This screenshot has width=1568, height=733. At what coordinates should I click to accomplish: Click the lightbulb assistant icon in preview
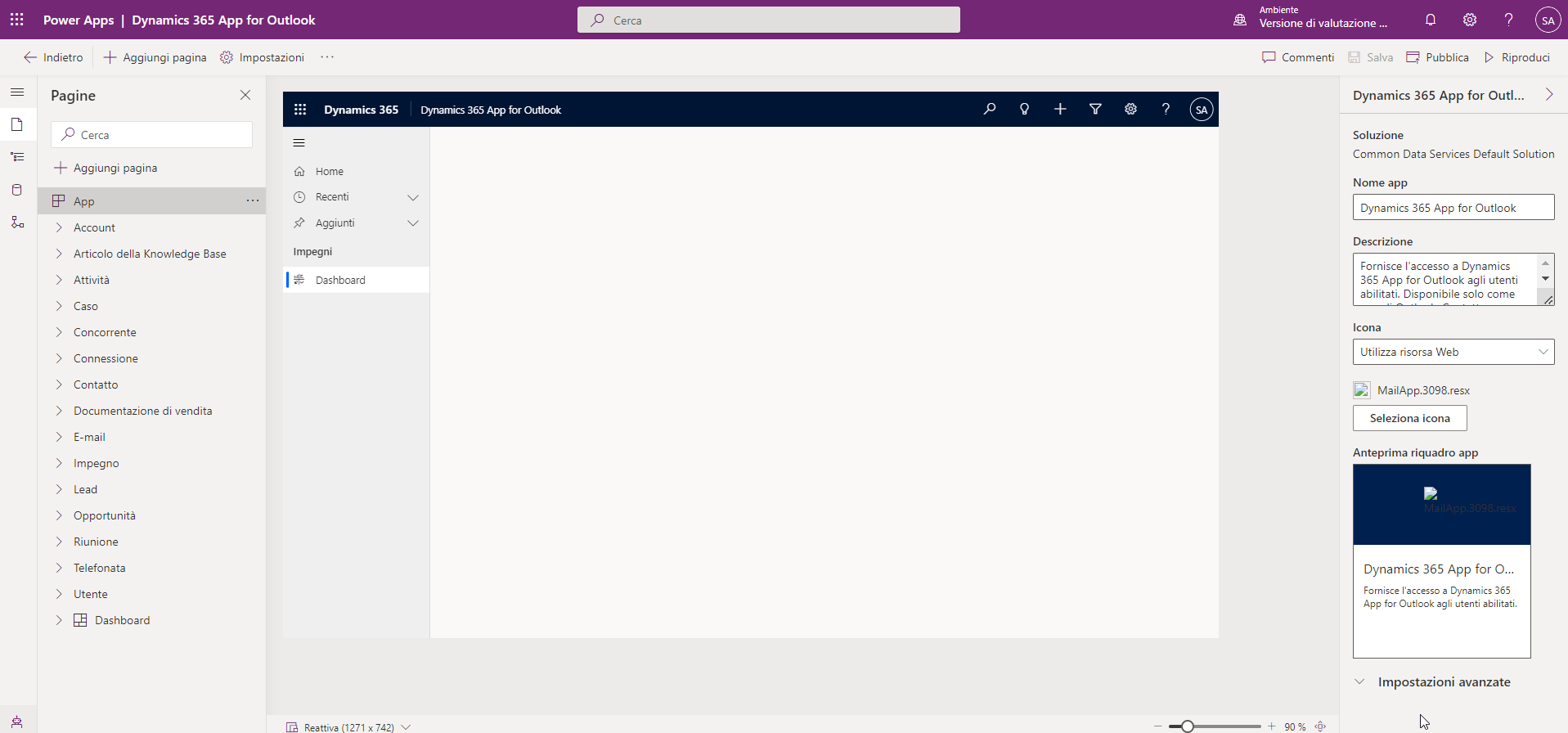click(1024, 109)
